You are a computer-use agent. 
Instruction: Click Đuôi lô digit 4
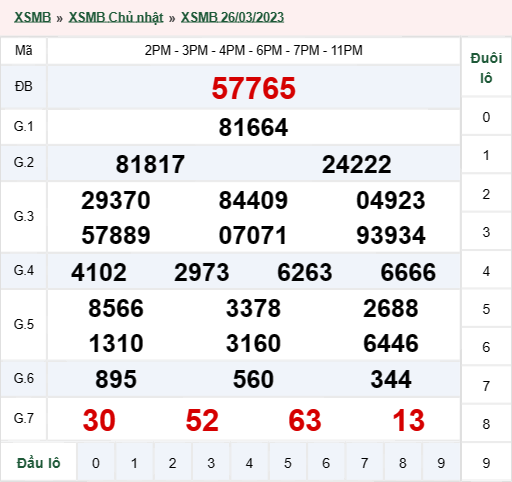pos(486,271)
